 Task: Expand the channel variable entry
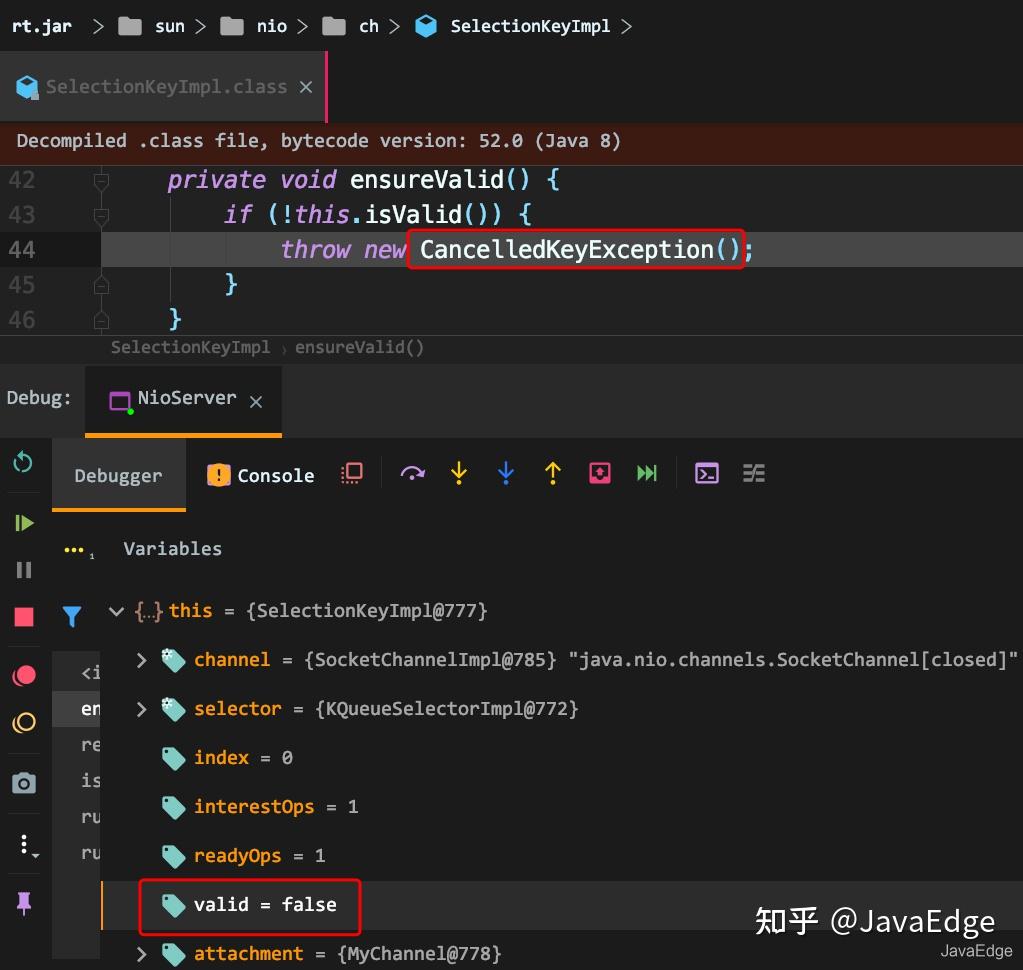(141, 660)
